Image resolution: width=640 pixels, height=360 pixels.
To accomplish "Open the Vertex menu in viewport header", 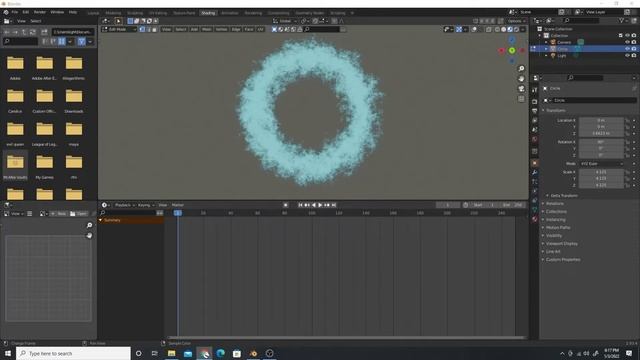I will pyautogui.click(x=221, y=29).
